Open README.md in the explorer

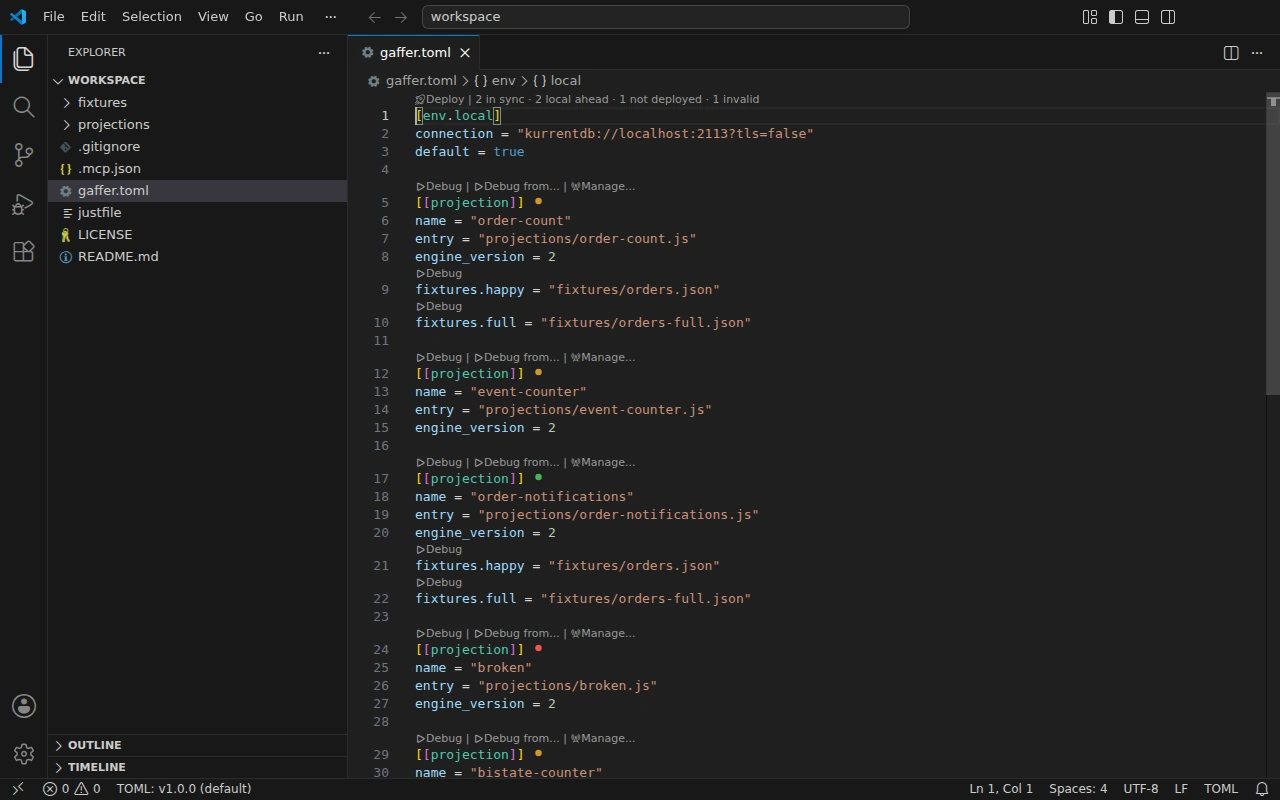pos(198,256)
